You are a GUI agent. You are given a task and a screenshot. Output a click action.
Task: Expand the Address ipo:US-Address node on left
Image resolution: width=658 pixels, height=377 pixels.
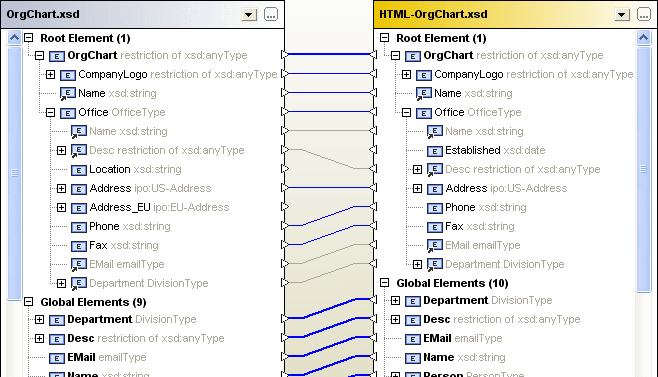coord(61,188)
